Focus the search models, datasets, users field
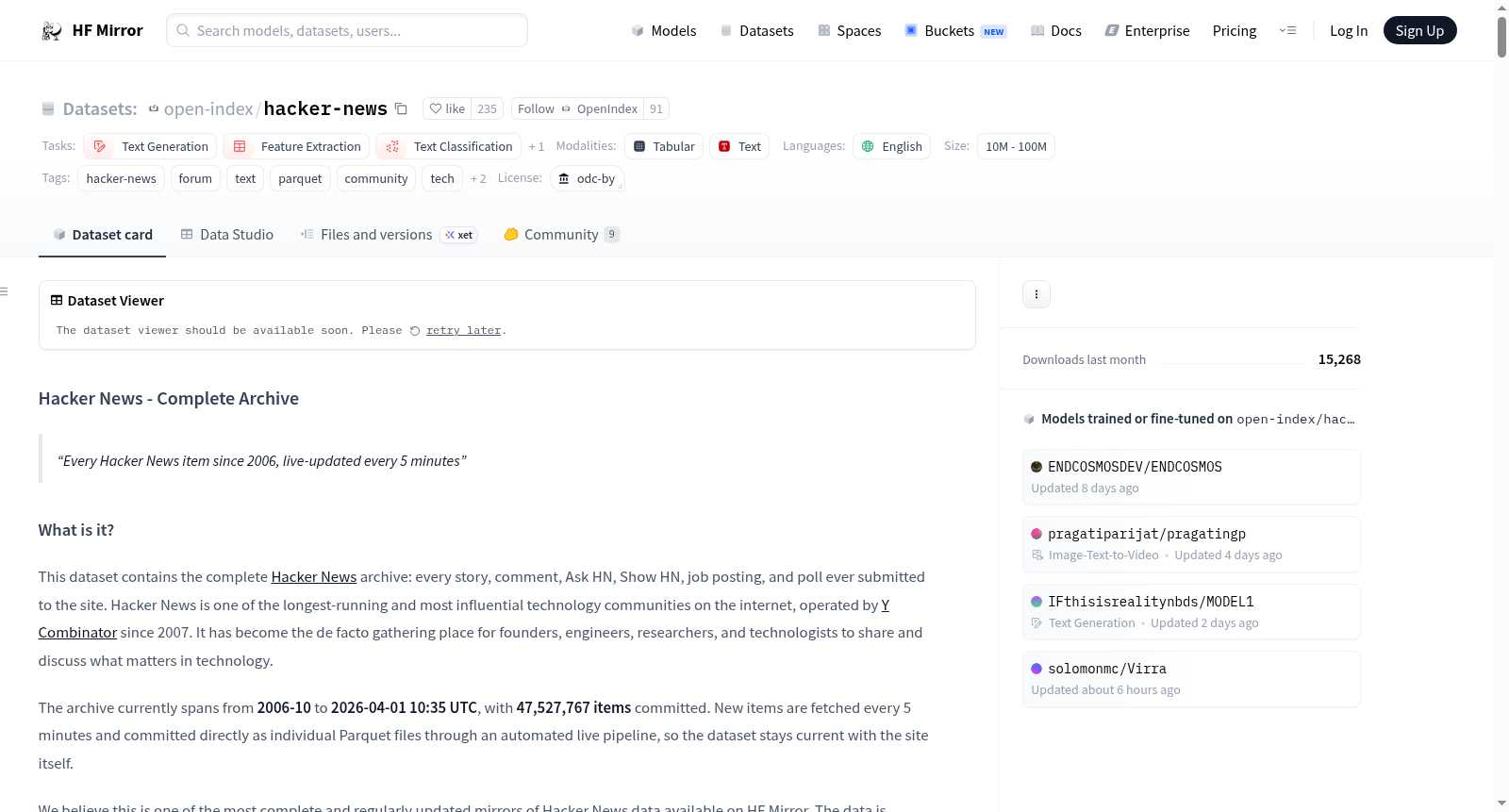 tap(347, 30)
